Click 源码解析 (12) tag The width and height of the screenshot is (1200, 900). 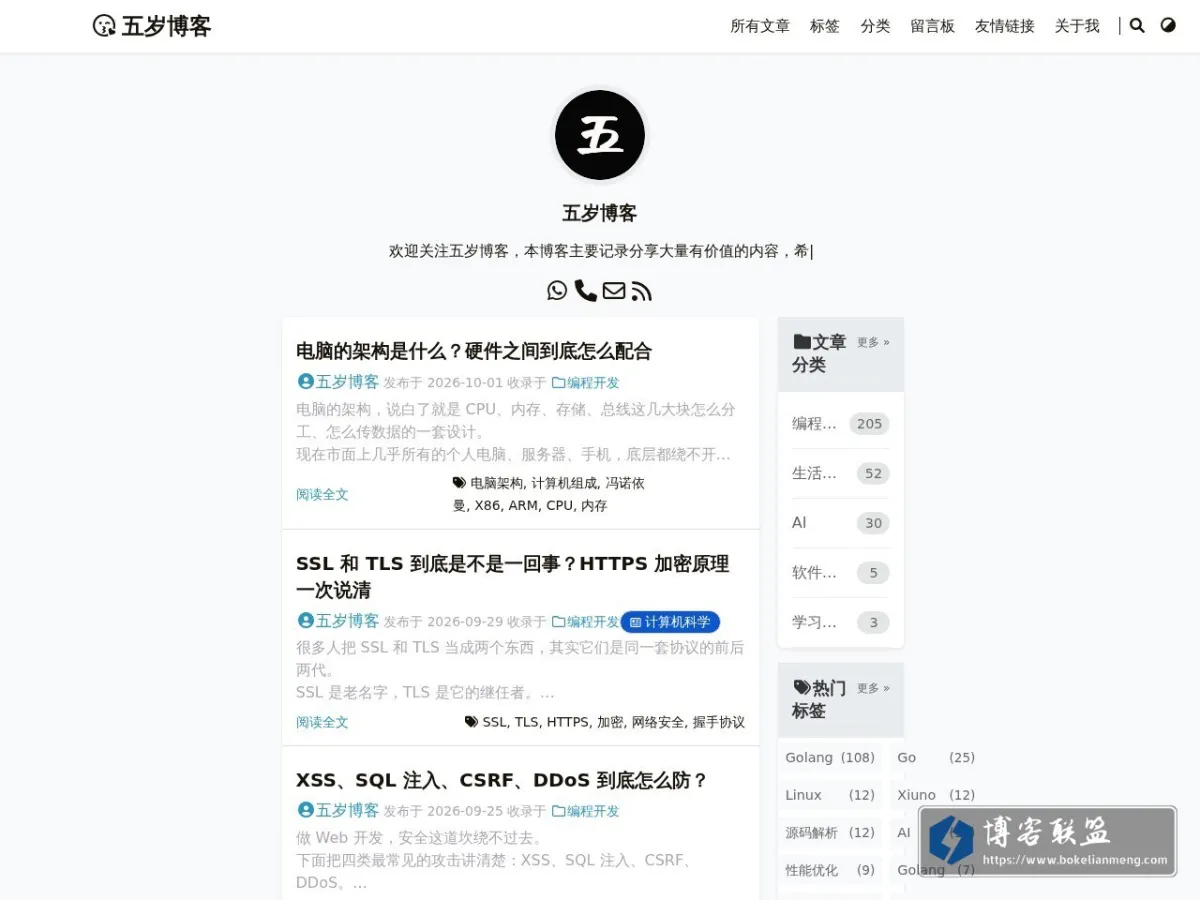pyautogui.click(x=830, y=833)
